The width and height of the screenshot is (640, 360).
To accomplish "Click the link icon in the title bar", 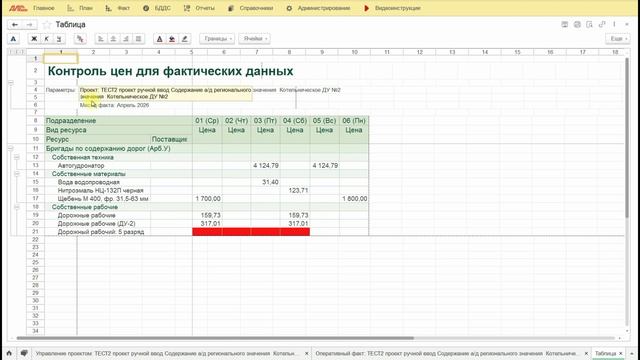I will pos(602,24).
